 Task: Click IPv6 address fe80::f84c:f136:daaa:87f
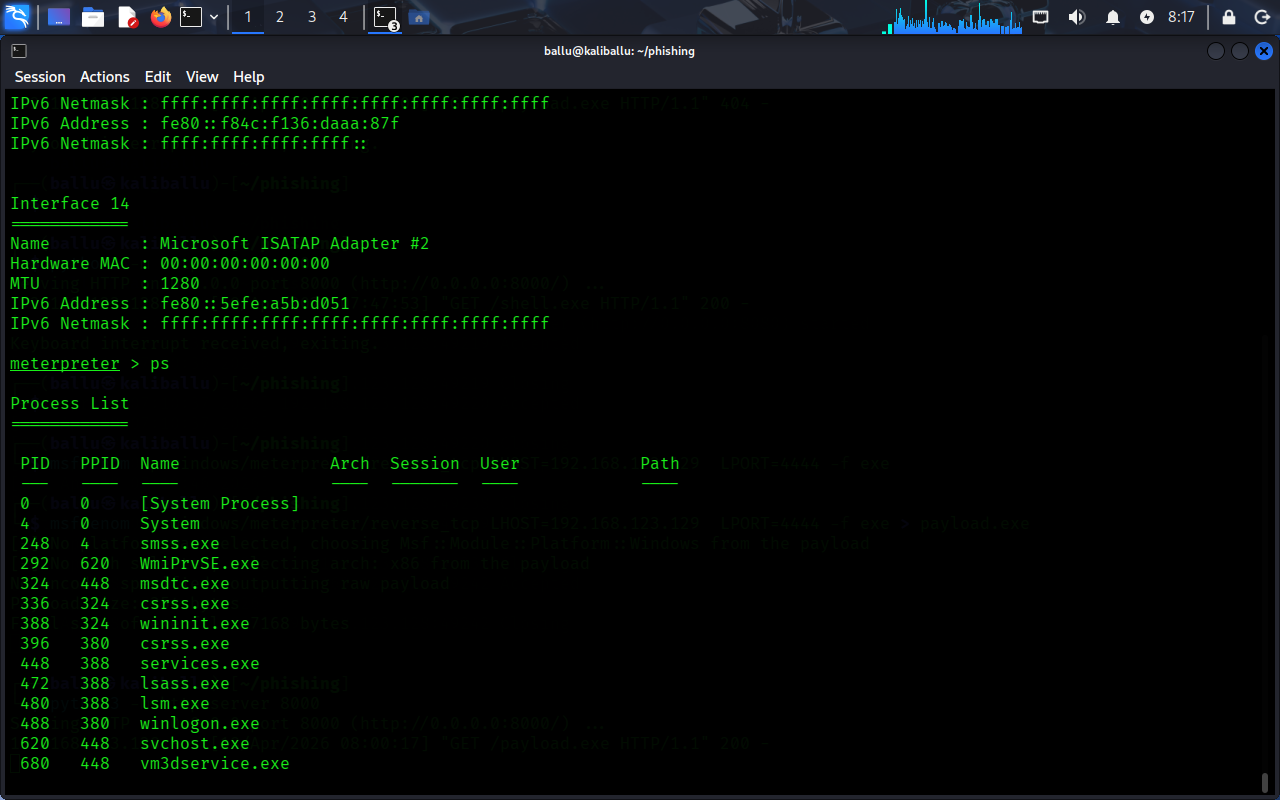[280, 123]
